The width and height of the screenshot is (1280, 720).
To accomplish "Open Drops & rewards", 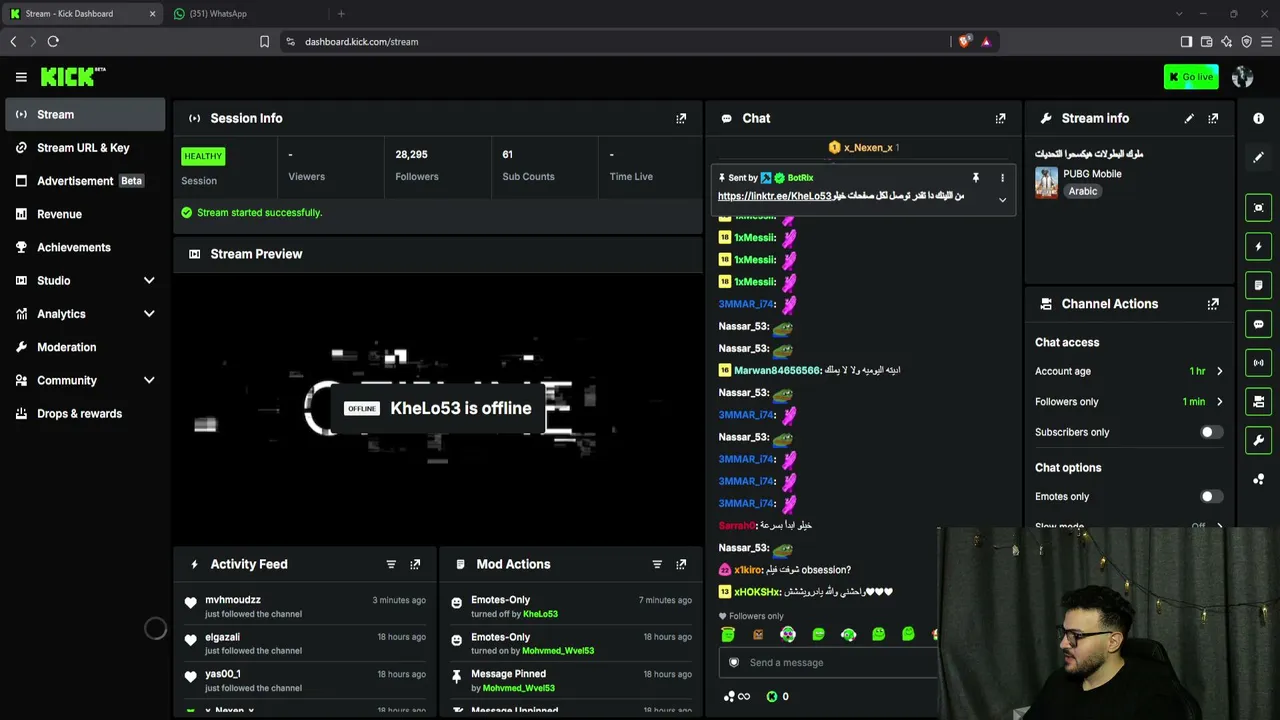I will click(x=85, y=414).
